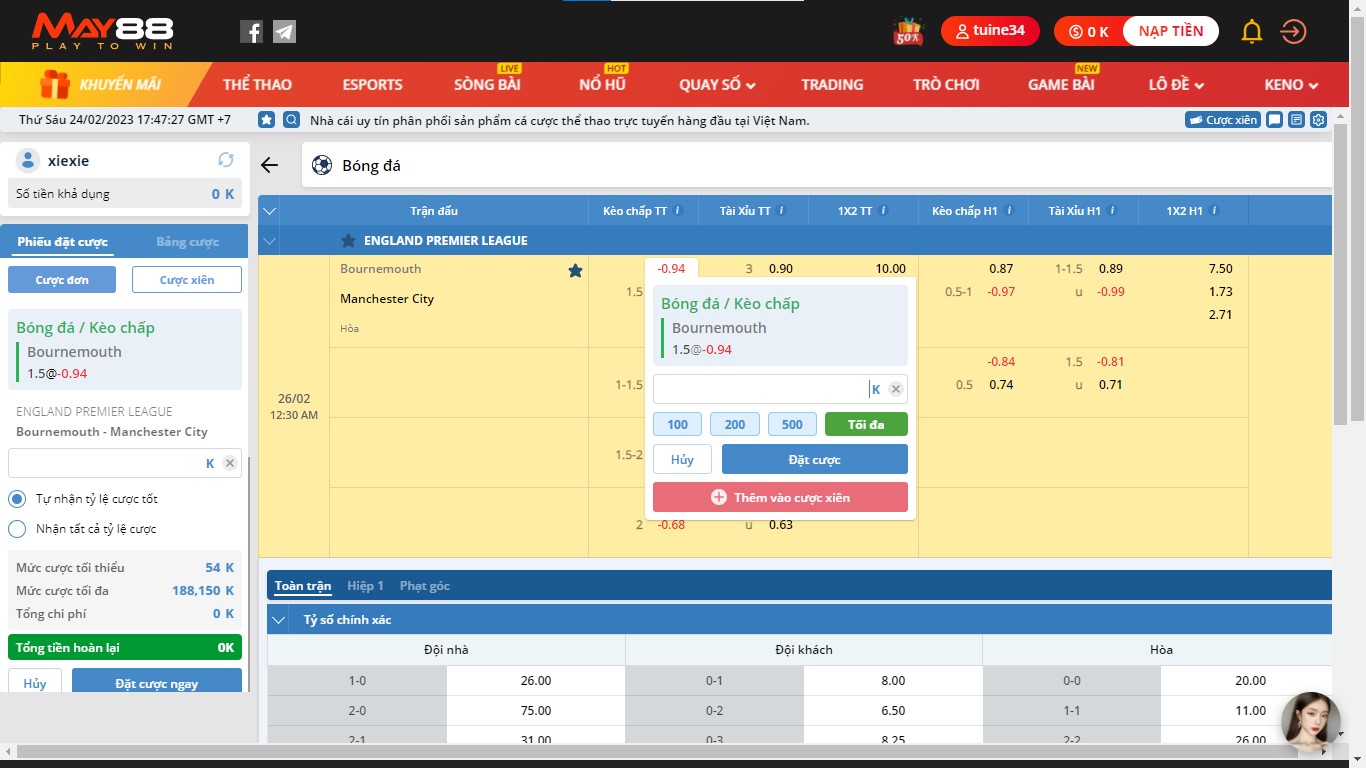This screenshot has height=768, width=1366.
Task: Show info for Kèo chấp TT column
Action: [678, 211]
